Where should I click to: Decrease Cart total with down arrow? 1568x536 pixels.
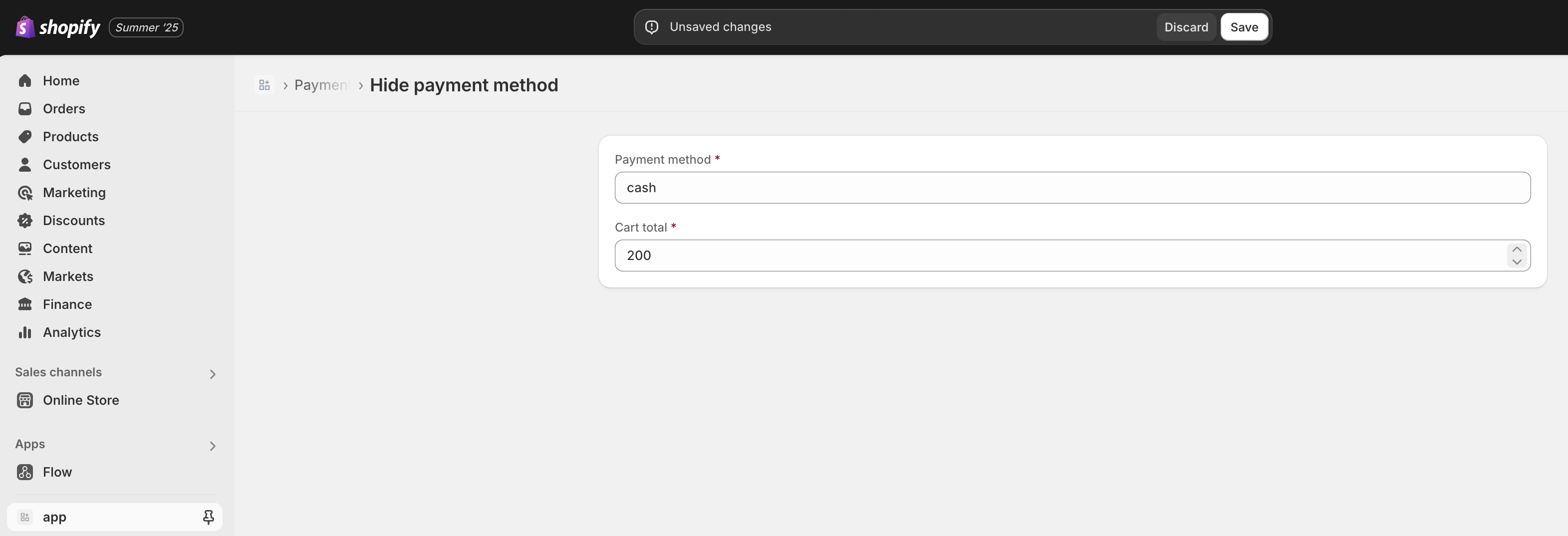click(1517, 262)
